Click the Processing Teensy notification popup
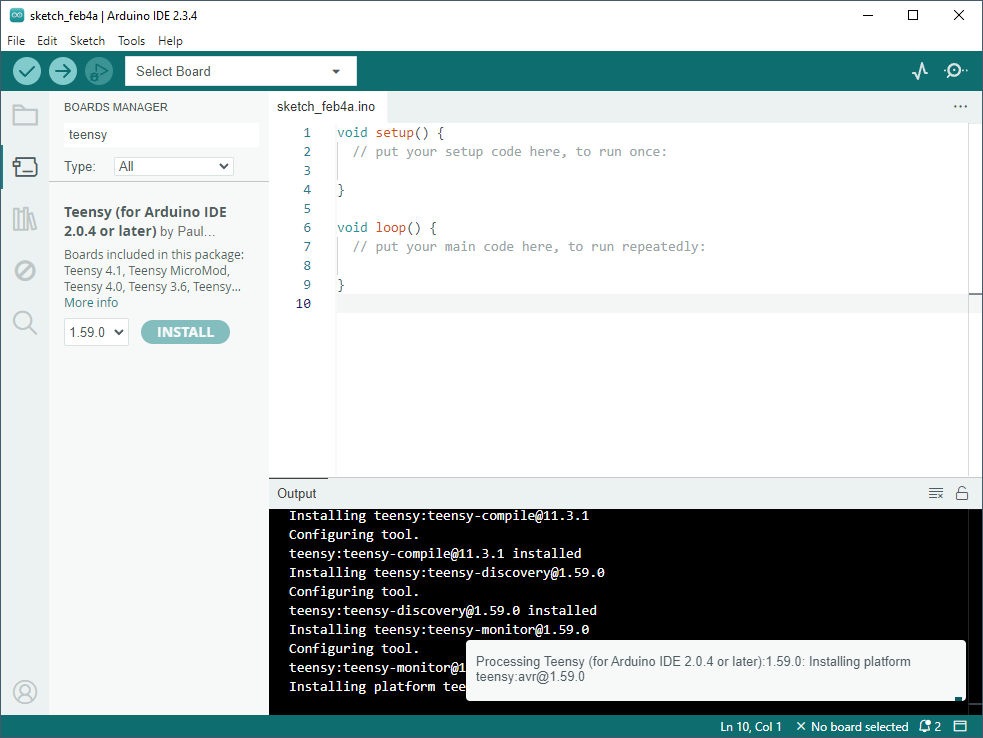Screen dimensions: 983x738 pos(715,670)
